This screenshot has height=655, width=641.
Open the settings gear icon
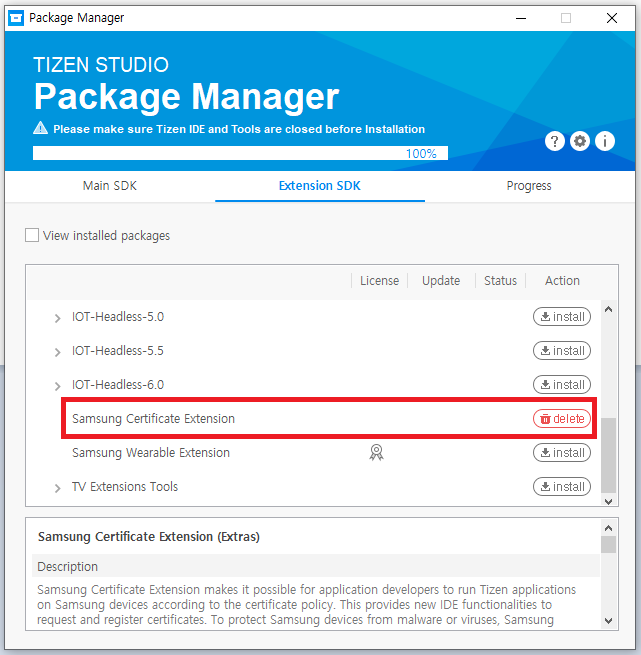pos(580,141)
